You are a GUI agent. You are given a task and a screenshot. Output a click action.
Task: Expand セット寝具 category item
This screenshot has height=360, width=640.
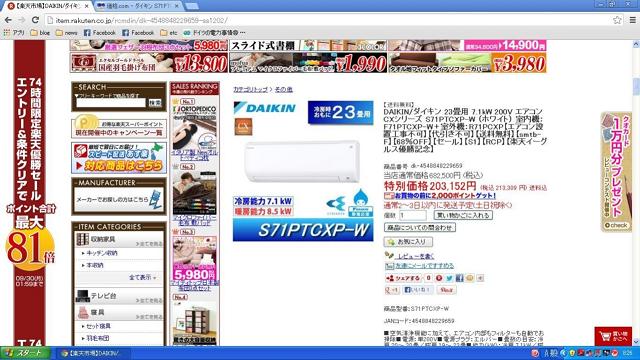click(x=96, y=326)
